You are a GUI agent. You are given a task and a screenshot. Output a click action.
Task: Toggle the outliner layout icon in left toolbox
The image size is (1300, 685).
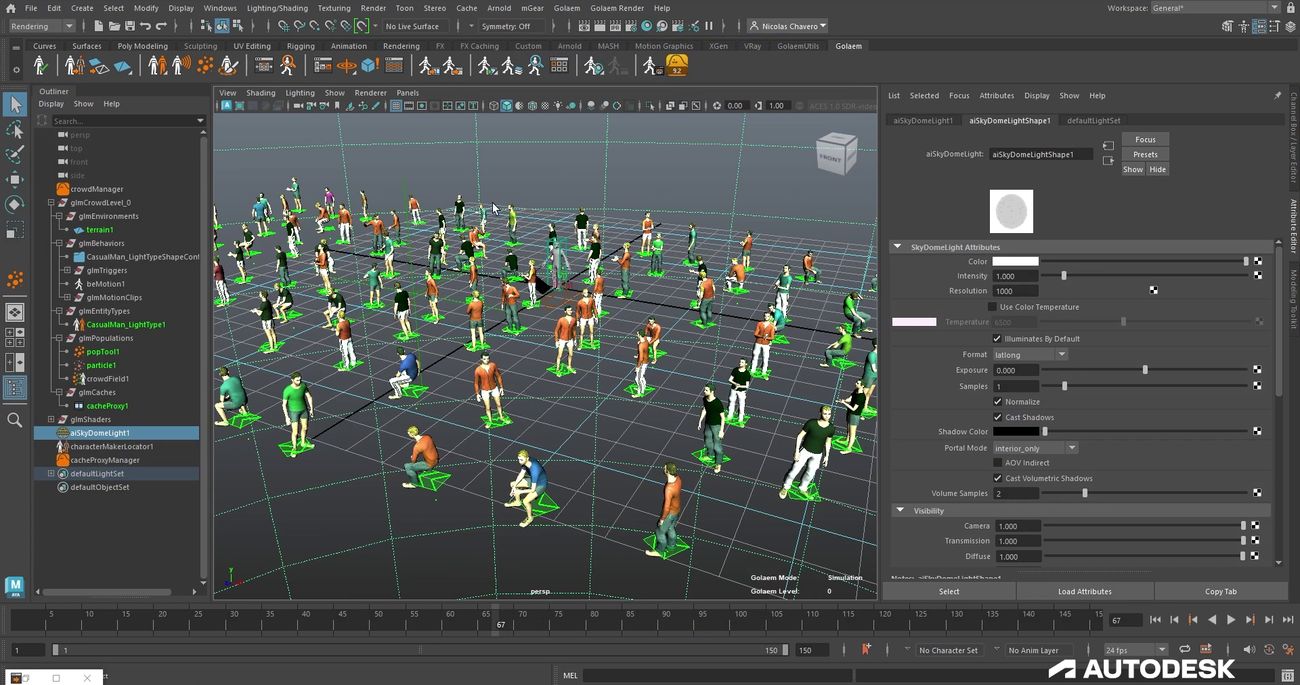(15, 388)
